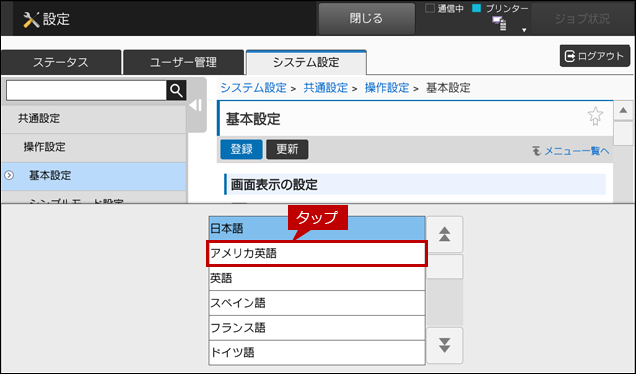Click the ログアウト button
The image size is (636, 374).
(x=595, y=56)
